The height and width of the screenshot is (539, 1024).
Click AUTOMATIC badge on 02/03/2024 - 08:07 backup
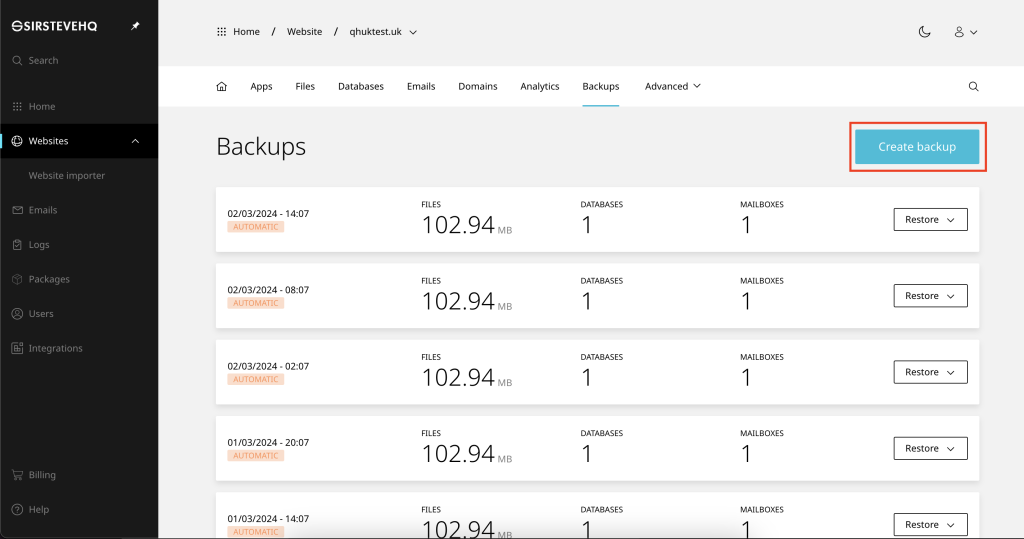tap(255, 304)
